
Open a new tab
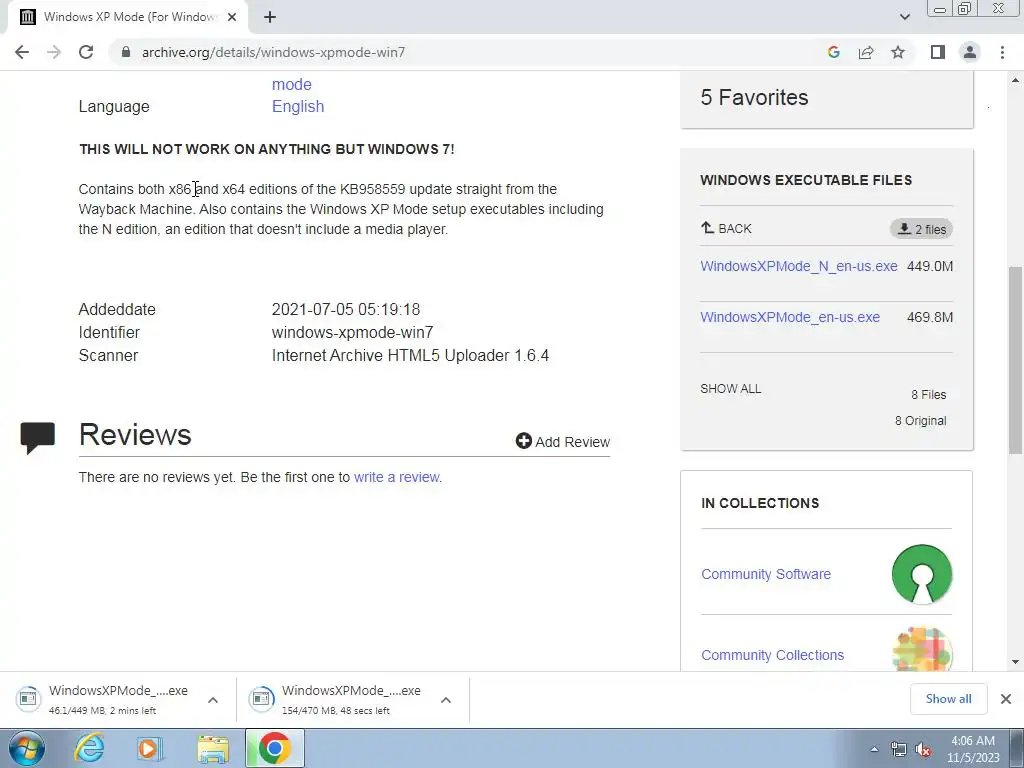[x=270, y=17]
